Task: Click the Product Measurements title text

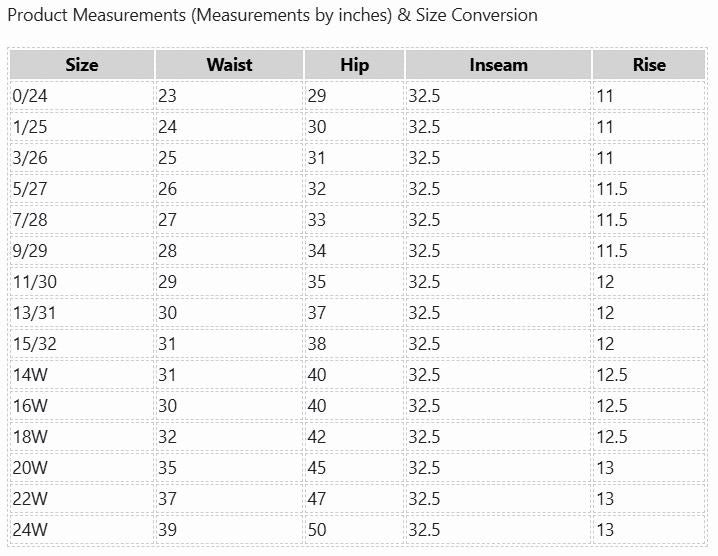Action: click(272, 15)
